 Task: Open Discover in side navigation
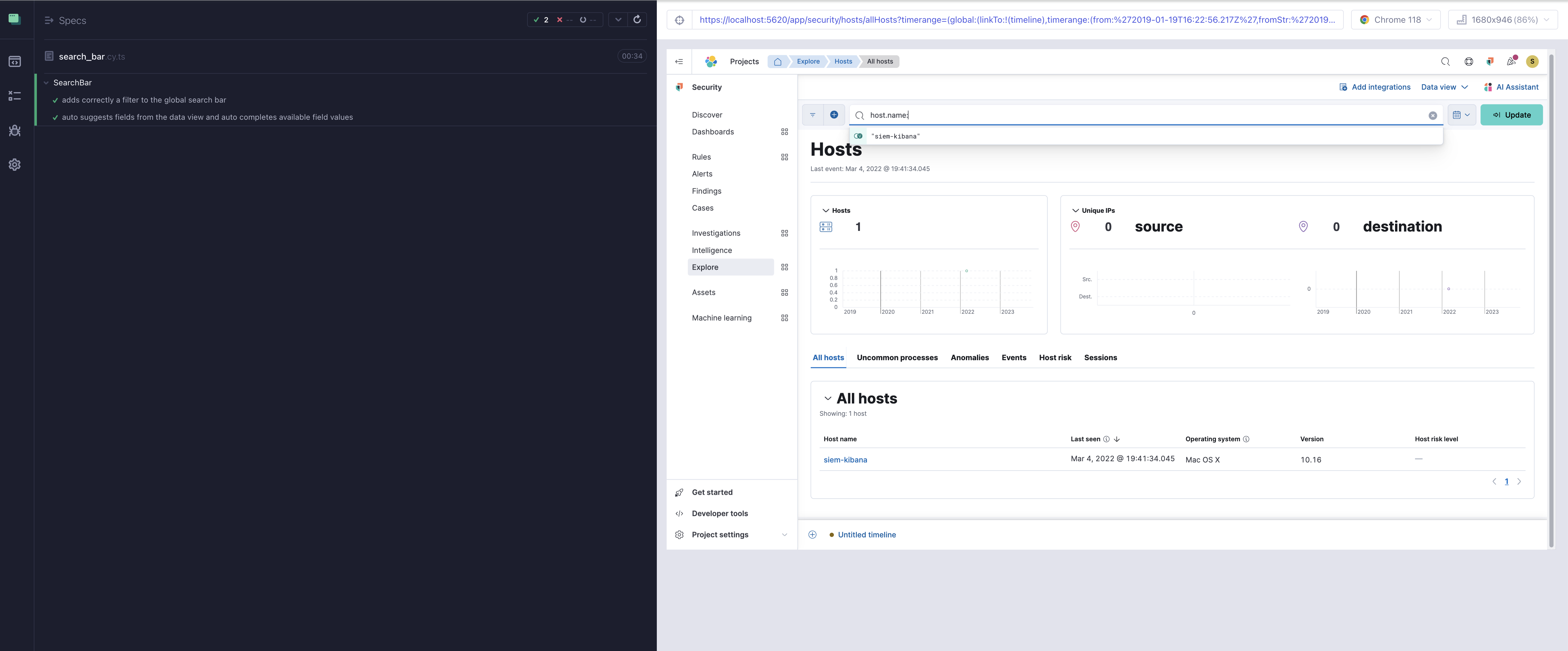[707, 115]
